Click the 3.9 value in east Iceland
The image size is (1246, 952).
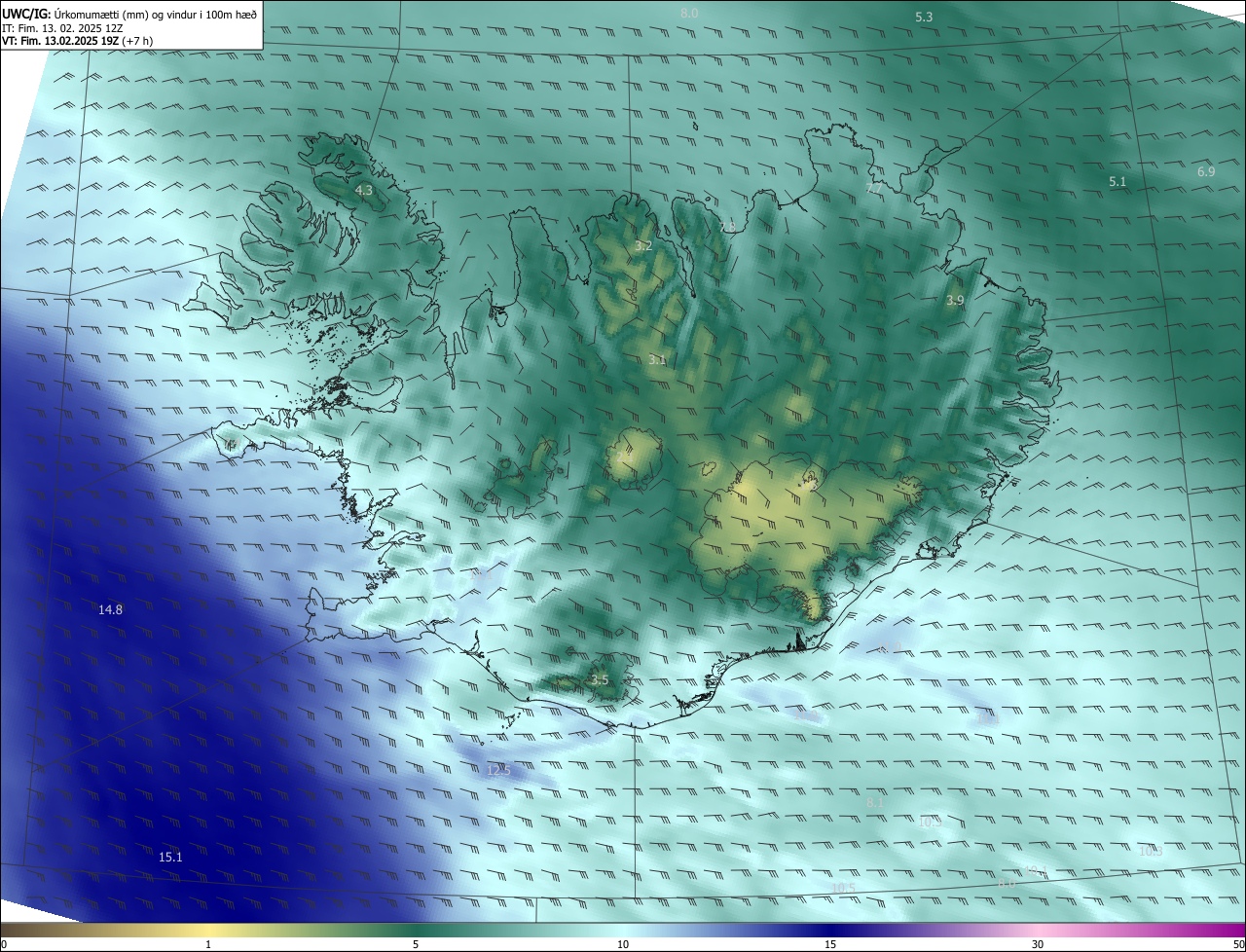[955, 301]
